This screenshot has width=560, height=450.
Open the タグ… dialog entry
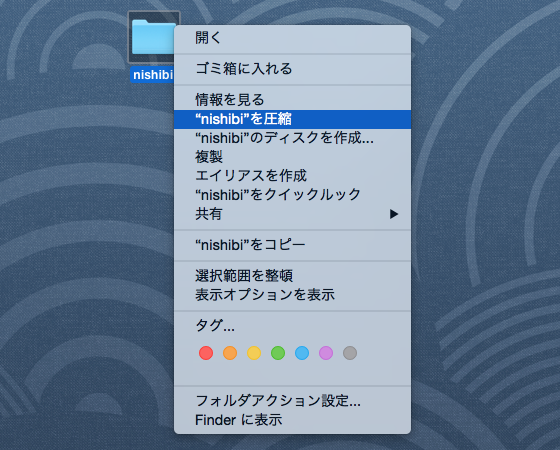point(292,326)
